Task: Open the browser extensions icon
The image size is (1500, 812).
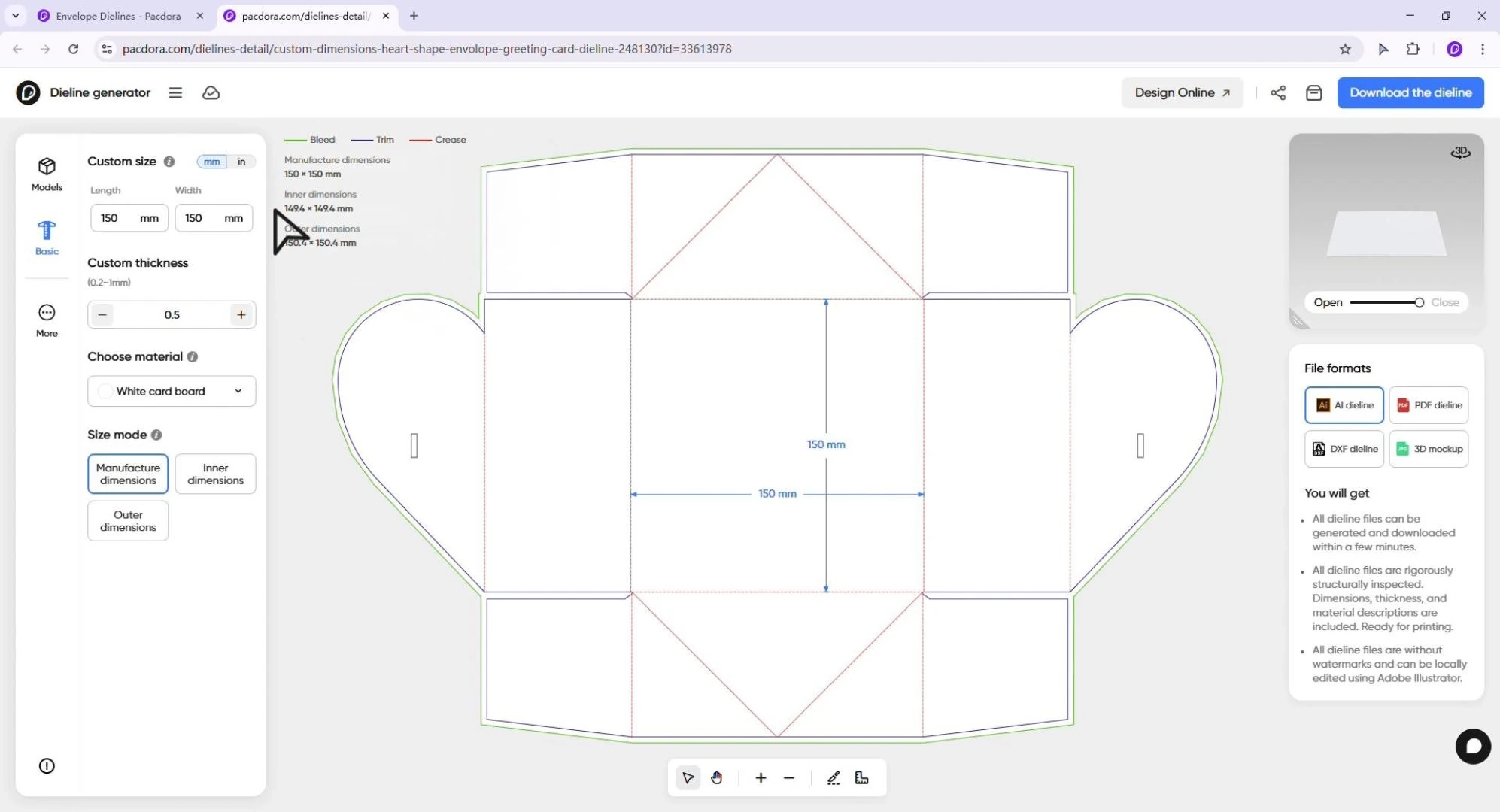Action: (x=1413, y=49)
